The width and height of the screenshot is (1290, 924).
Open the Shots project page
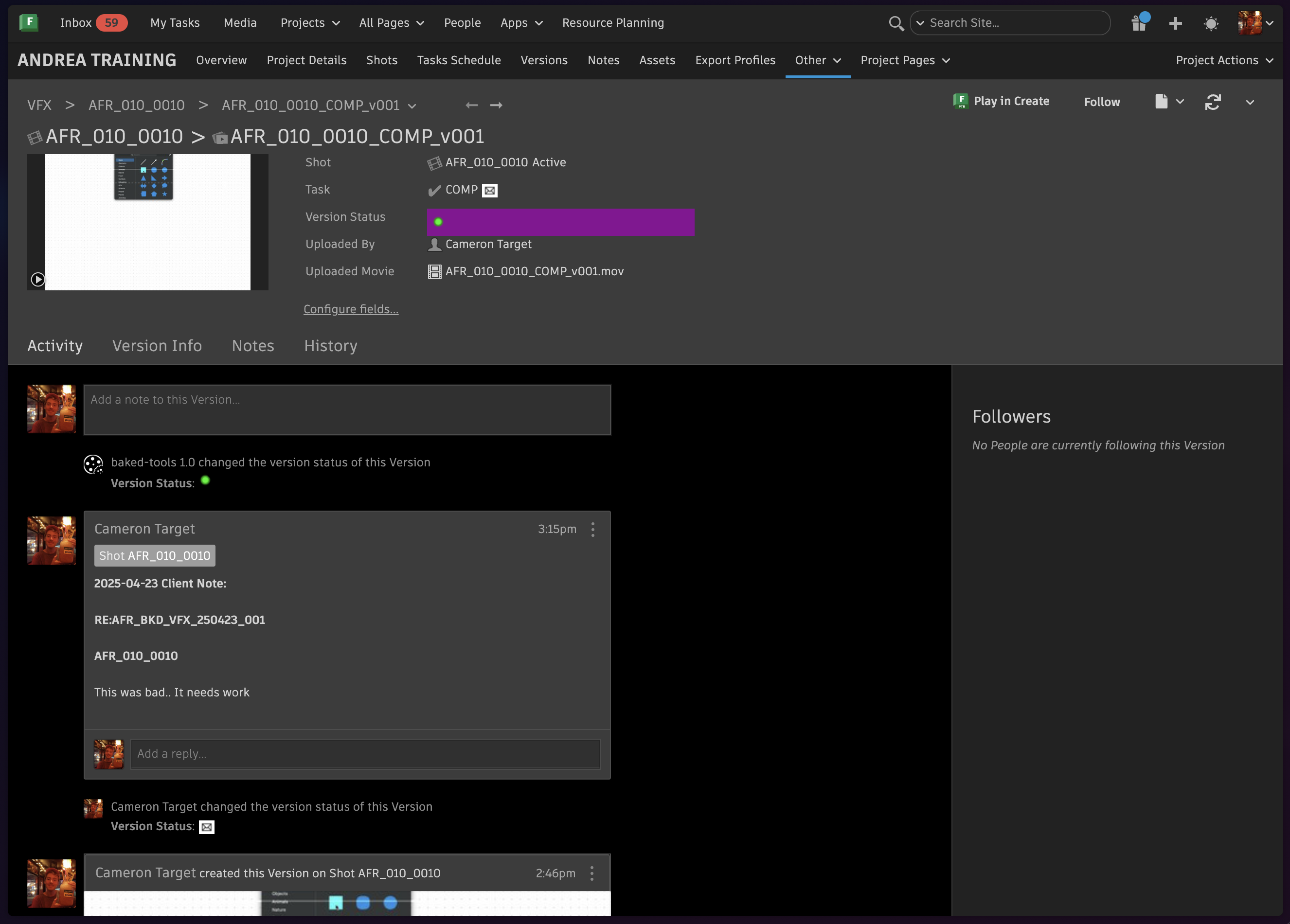tap(382, 60)
